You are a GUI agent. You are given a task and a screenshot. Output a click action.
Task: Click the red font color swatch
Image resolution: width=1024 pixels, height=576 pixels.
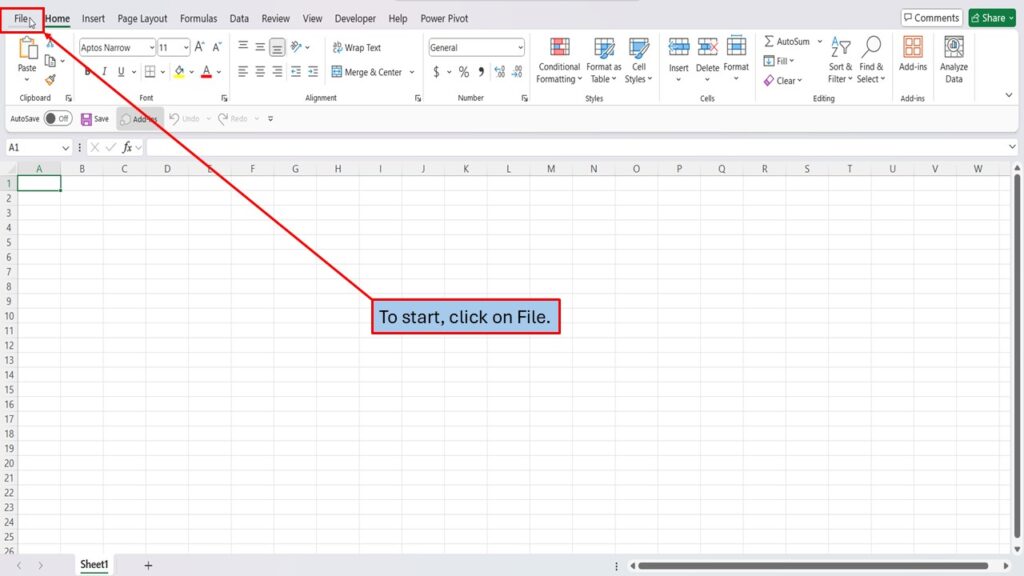click(x=206, y=72)
